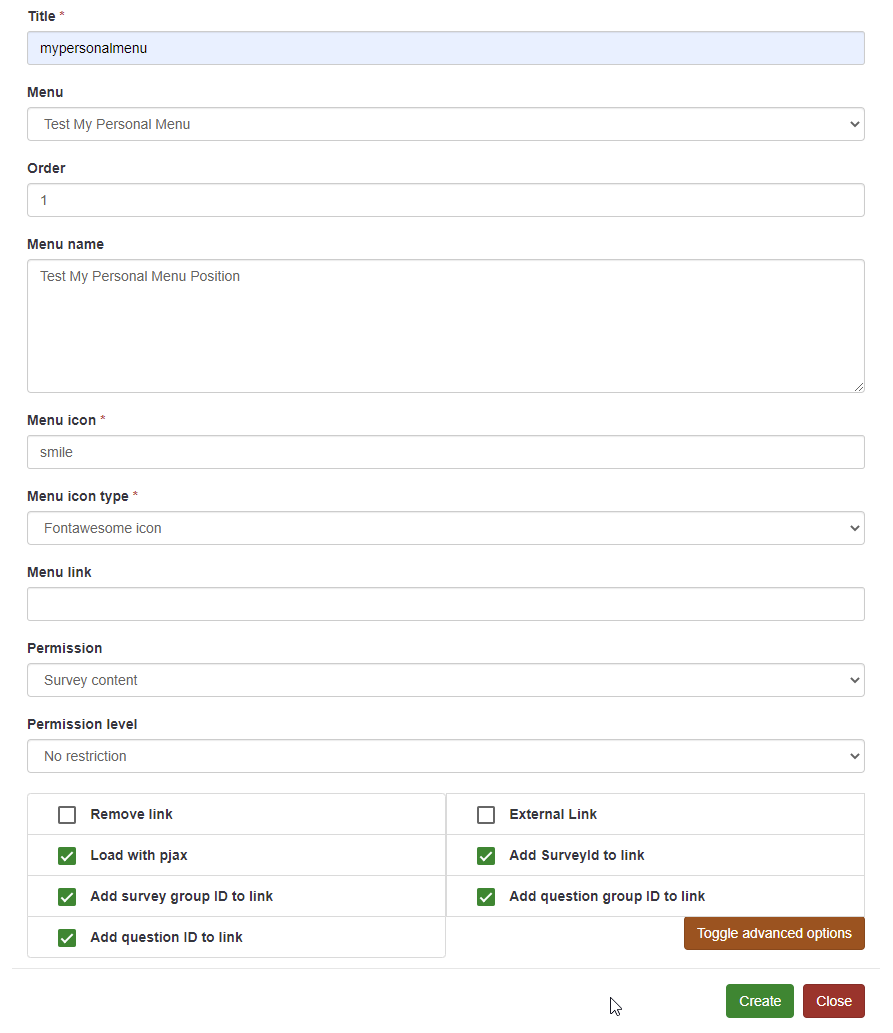Check the Remove link checkbox
893x1033 pixels.
(x=67, y=815)
